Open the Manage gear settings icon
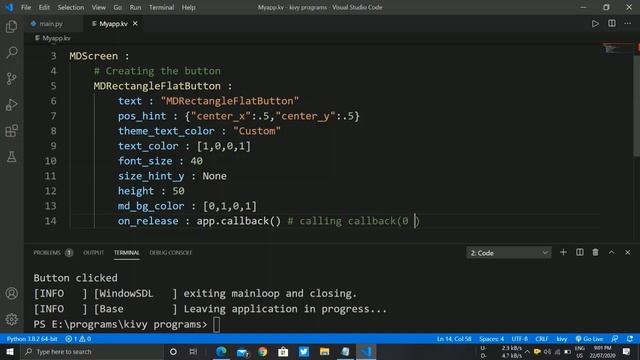This screenshot has height=360, width=640. [11, 319]
